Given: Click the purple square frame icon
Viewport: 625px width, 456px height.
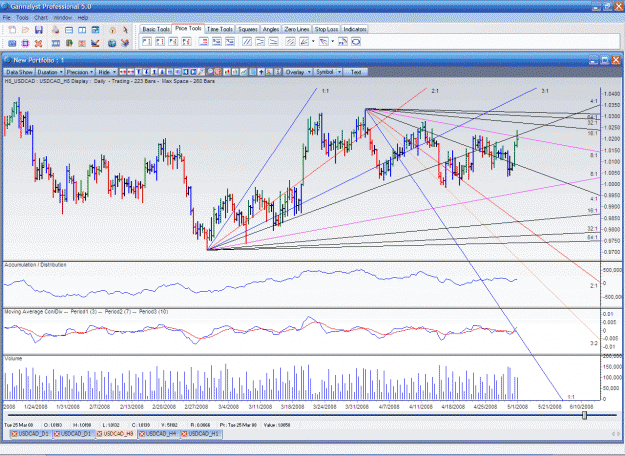Looking at the screenshot, I should [x=26, y=43].
